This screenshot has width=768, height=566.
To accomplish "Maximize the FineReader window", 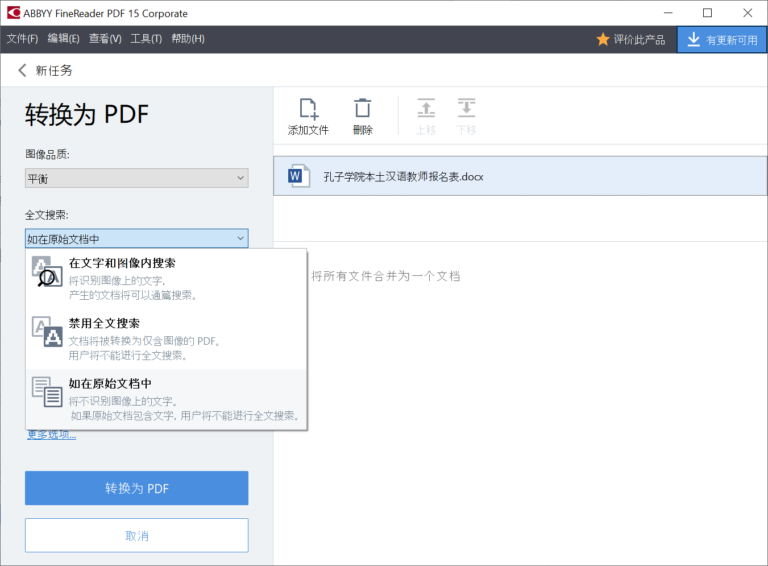I will [707, 13].
